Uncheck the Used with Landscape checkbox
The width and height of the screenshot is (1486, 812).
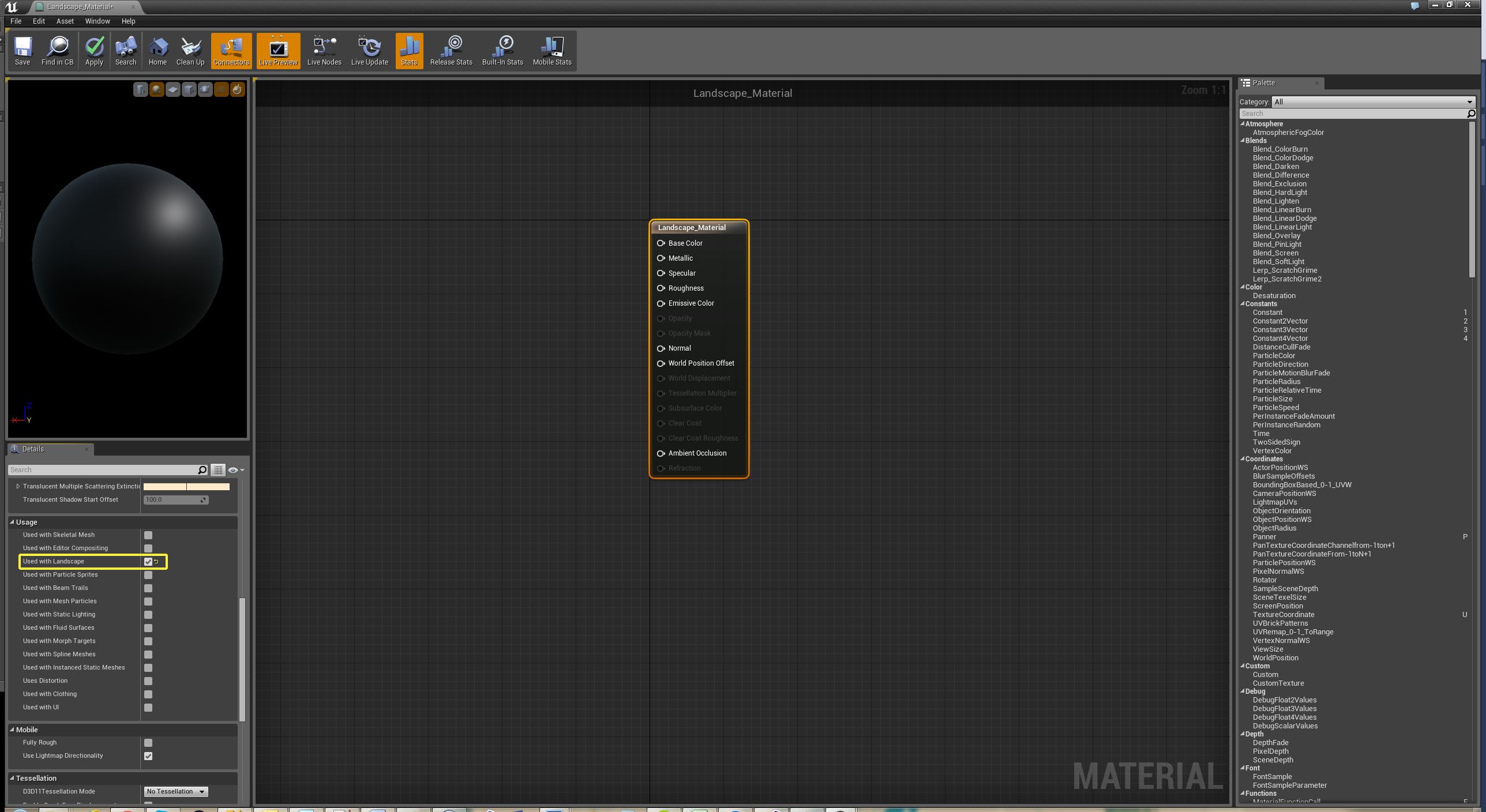148,562
